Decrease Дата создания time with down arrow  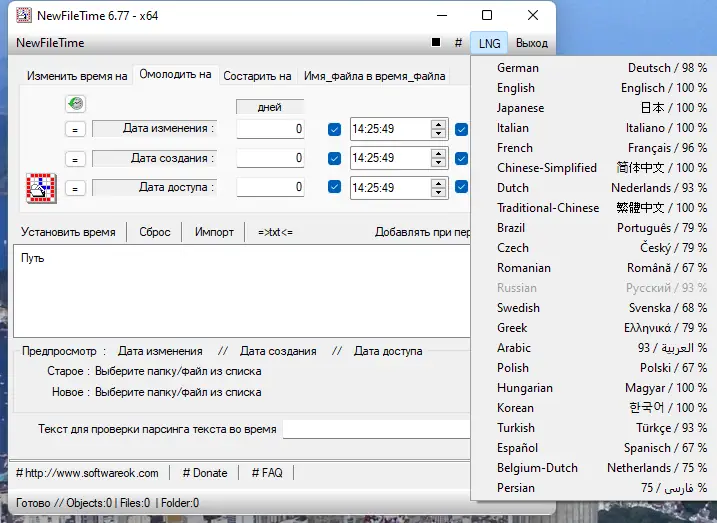(439, 162)
